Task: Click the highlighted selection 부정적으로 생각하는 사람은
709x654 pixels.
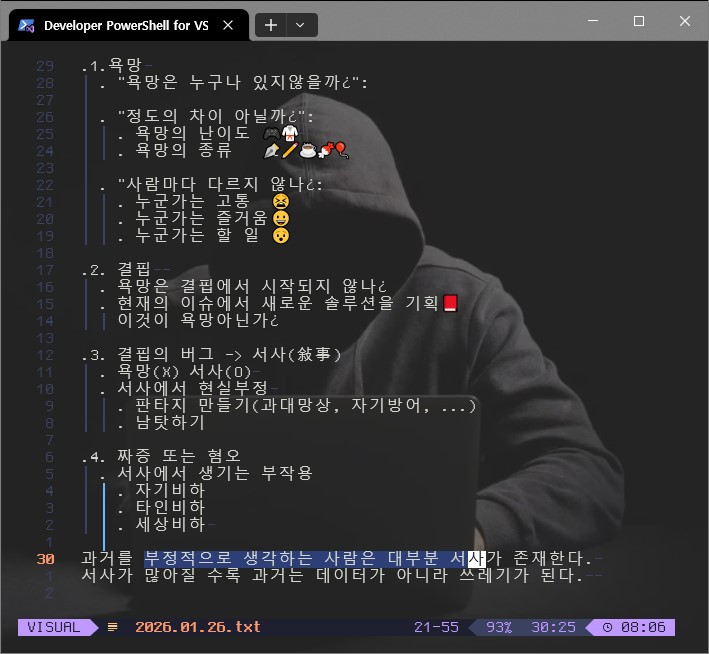Action: tap(260, 559)
